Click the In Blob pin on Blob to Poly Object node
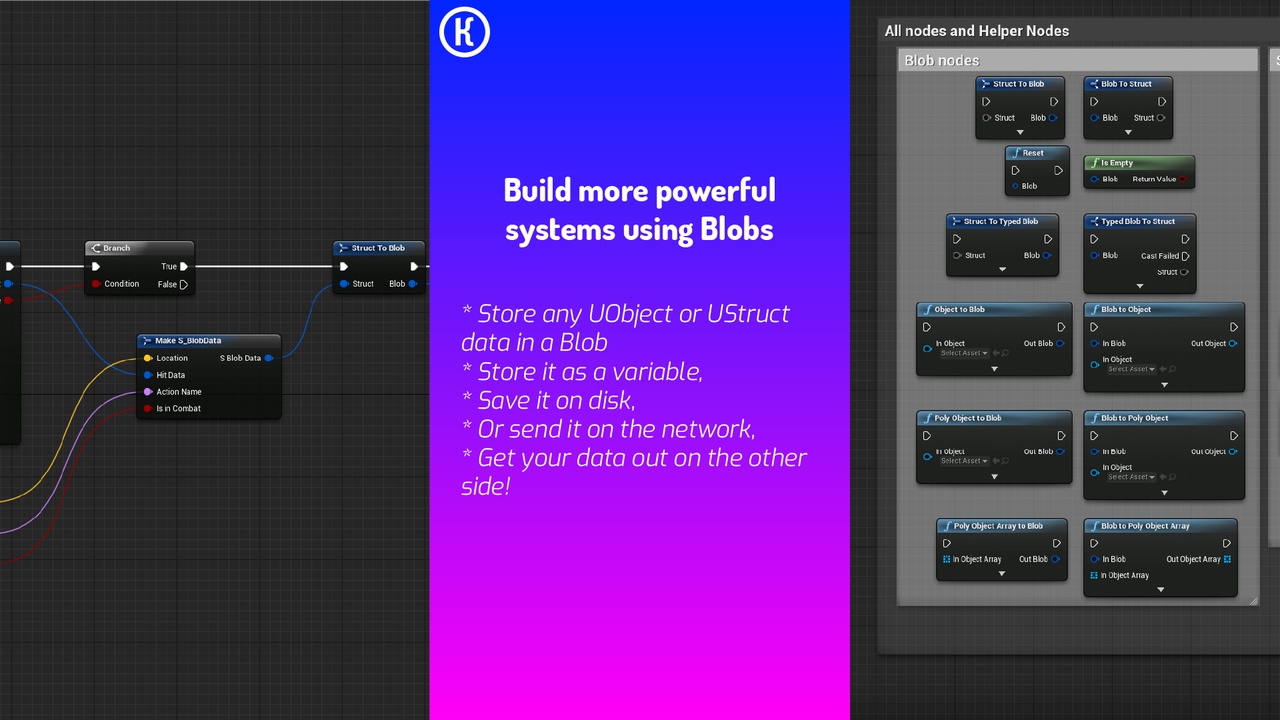This screenshot has width=1280, height=720. [x=1095, y=452]
